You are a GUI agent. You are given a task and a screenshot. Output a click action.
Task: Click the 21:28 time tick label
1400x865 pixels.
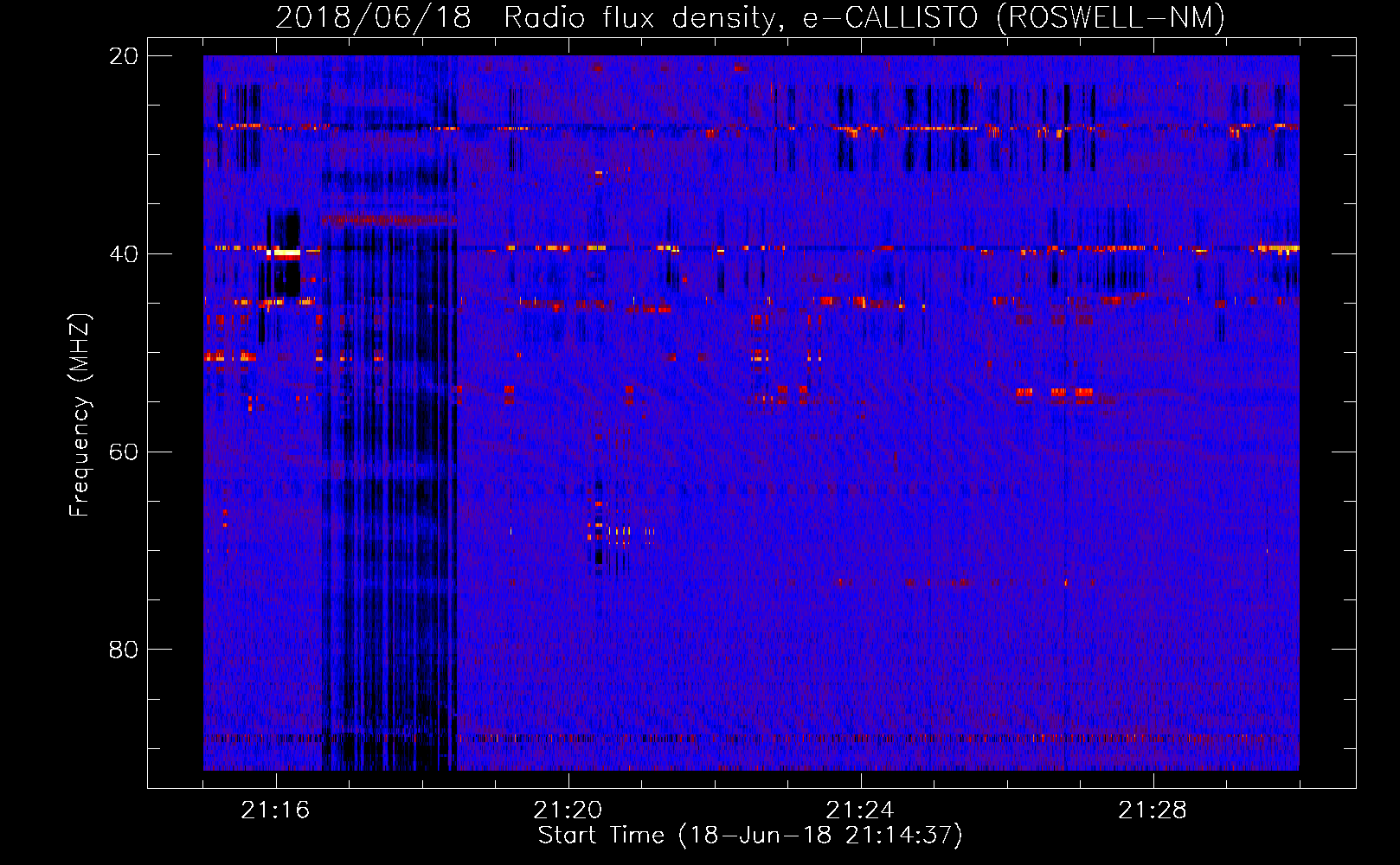click(1153, 811)
